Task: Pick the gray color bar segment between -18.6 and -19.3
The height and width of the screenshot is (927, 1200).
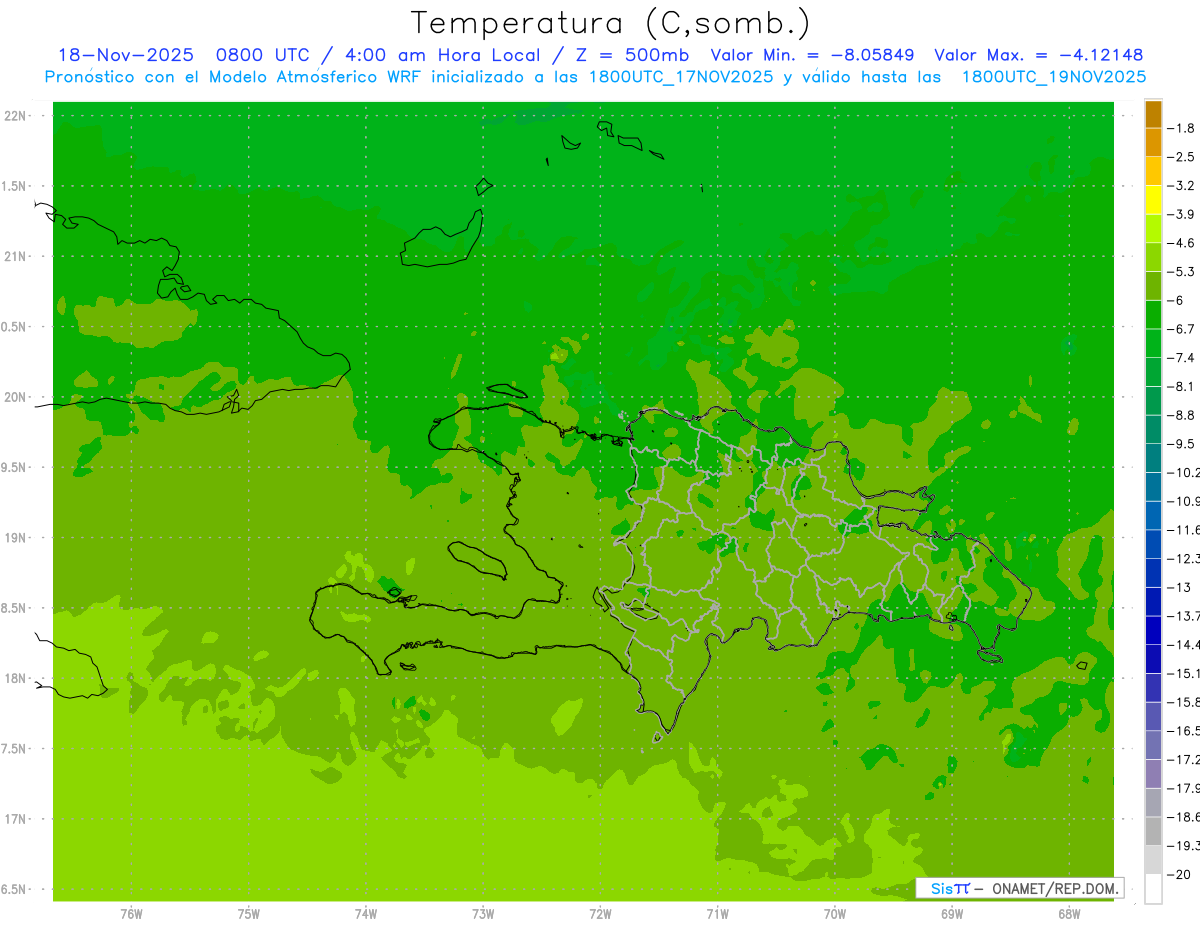Action: pyautogui.click(x=1153, y=831)
